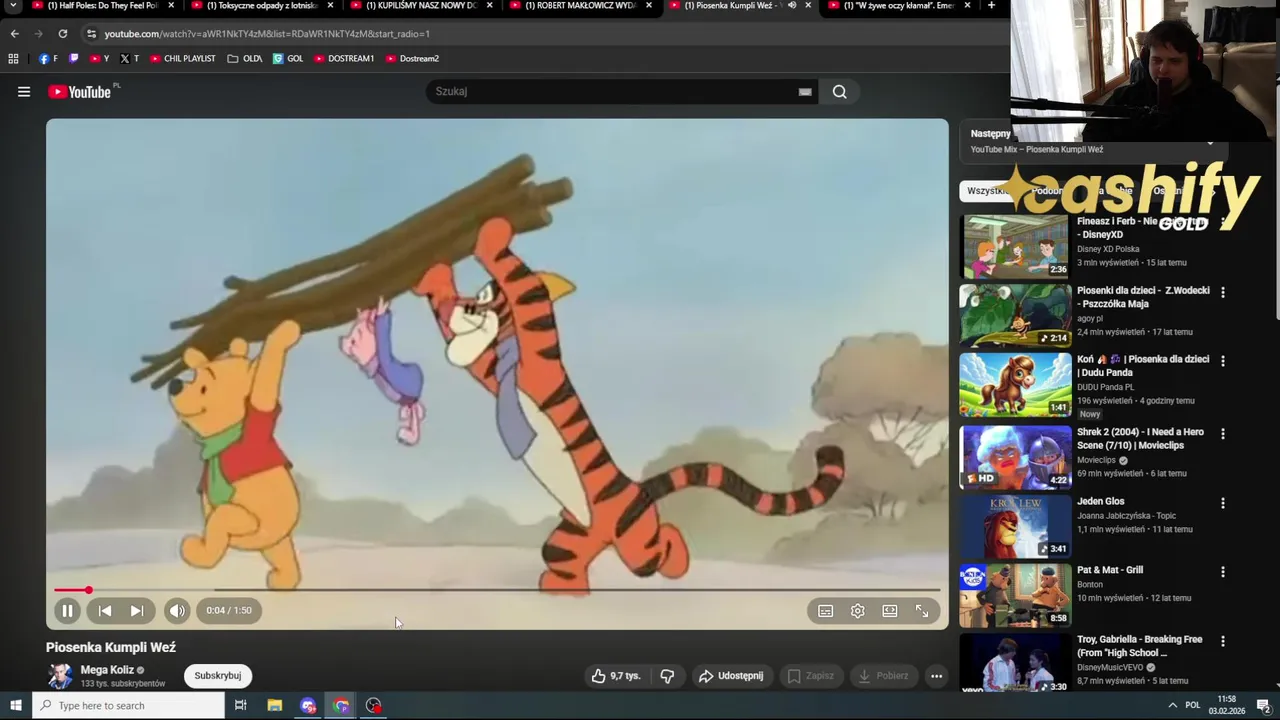Open the video player settings gear
1280x720 pixels.
click(858, 611)
